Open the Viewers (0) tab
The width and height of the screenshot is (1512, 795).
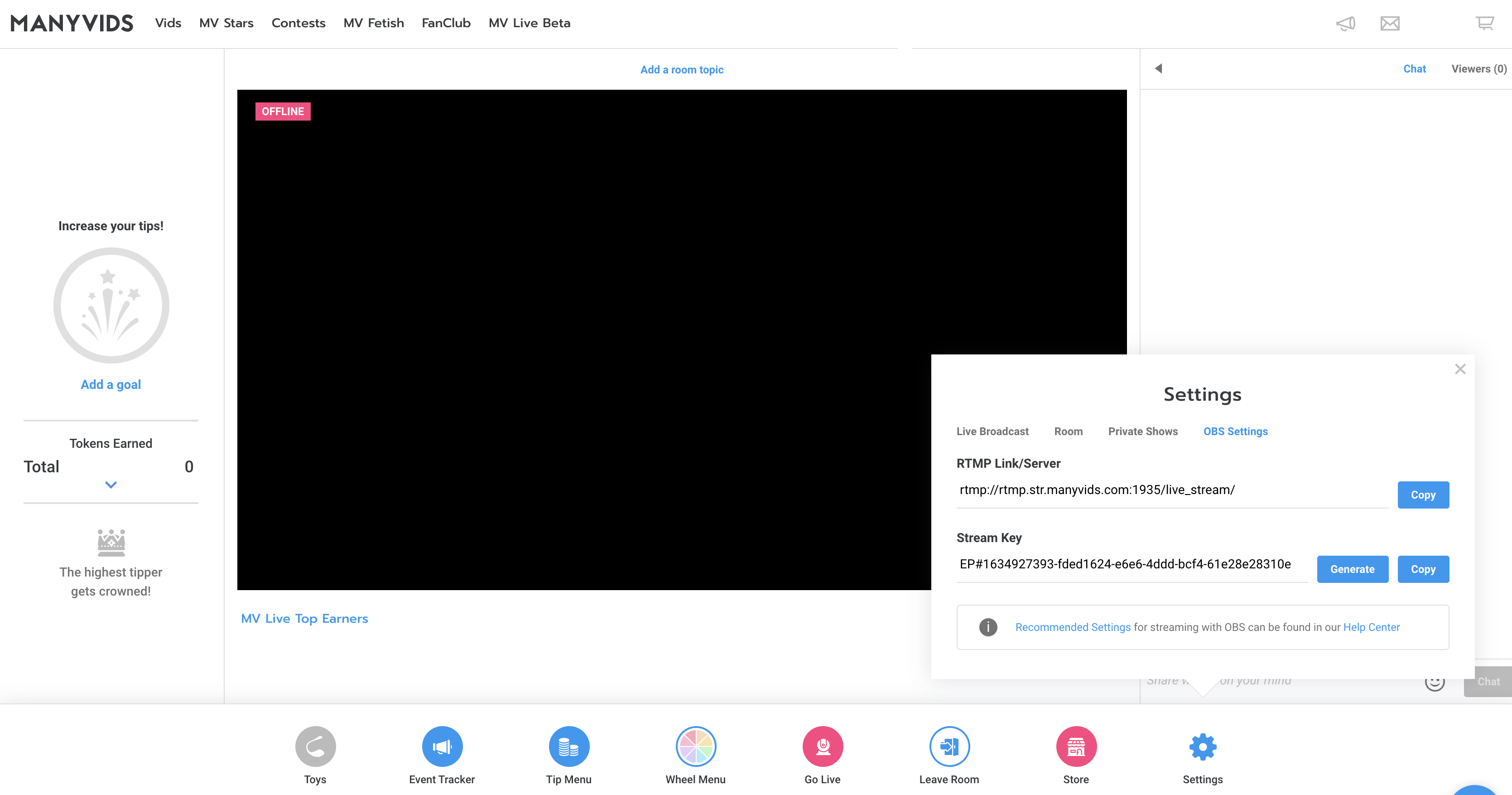[1478, 69]
